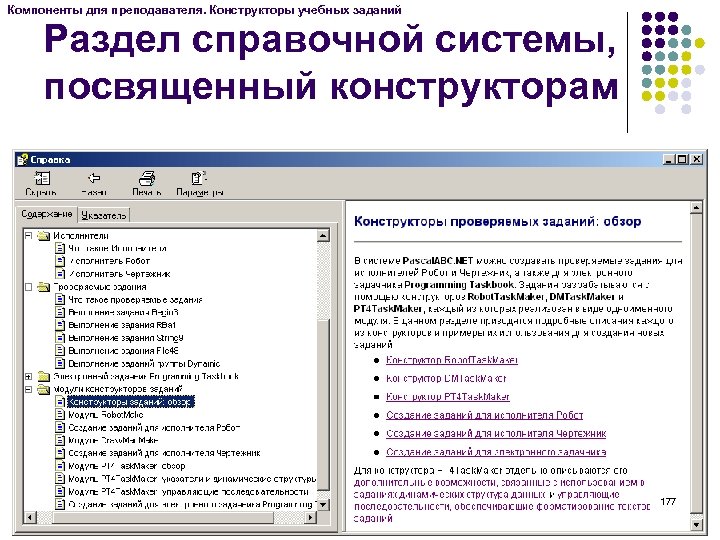Click the Печать printer icon
Viewport: 720px width, 540px height.
(147, 178)
